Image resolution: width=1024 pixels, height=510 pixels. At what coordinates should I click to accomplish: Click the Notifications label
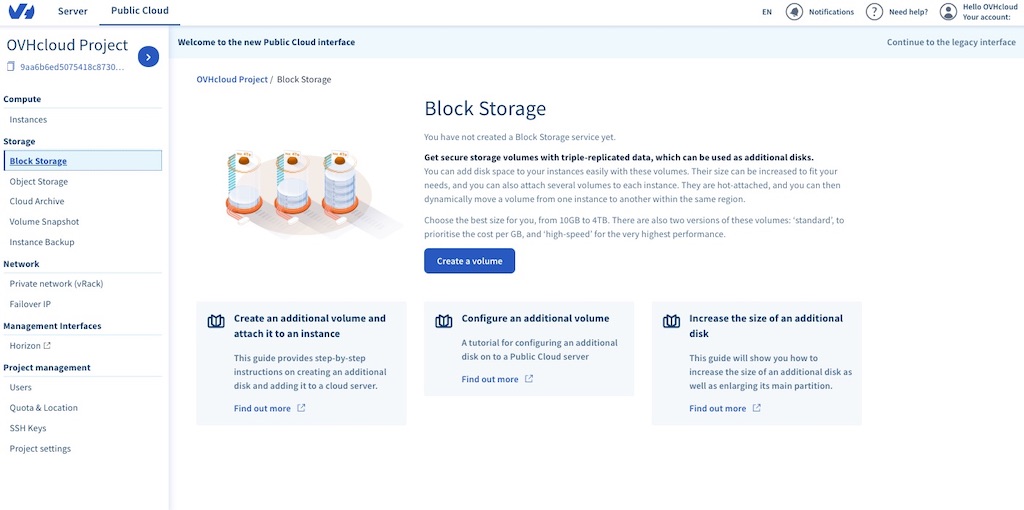click(x=831, y=12)
